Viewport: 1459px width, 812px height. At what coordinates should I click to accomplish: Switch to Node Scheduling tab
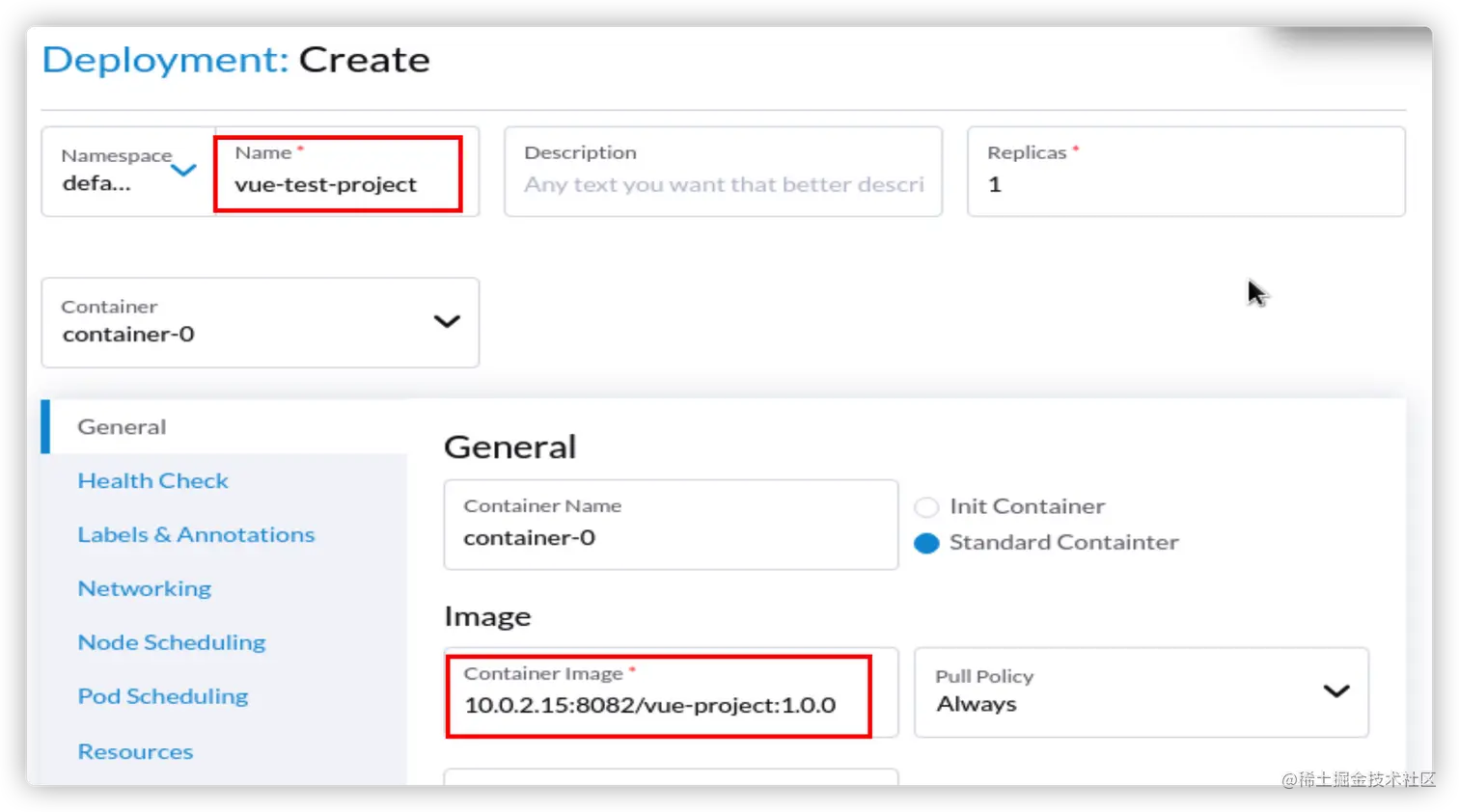tap(171, 643)
